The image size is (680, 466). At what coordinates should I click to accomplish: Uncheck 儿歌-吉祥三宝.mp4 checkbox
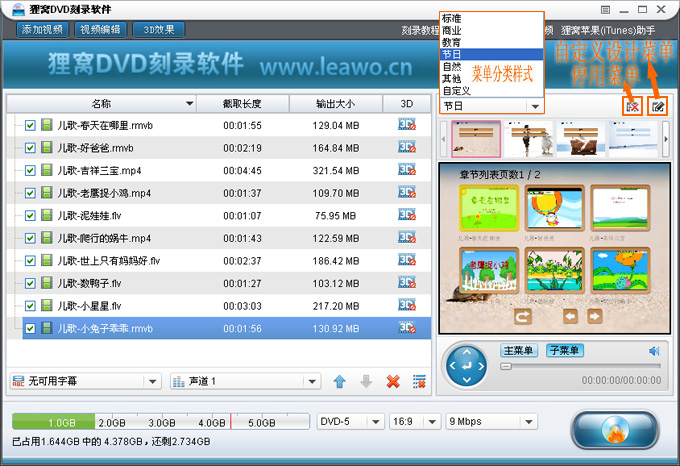[30, 171]
